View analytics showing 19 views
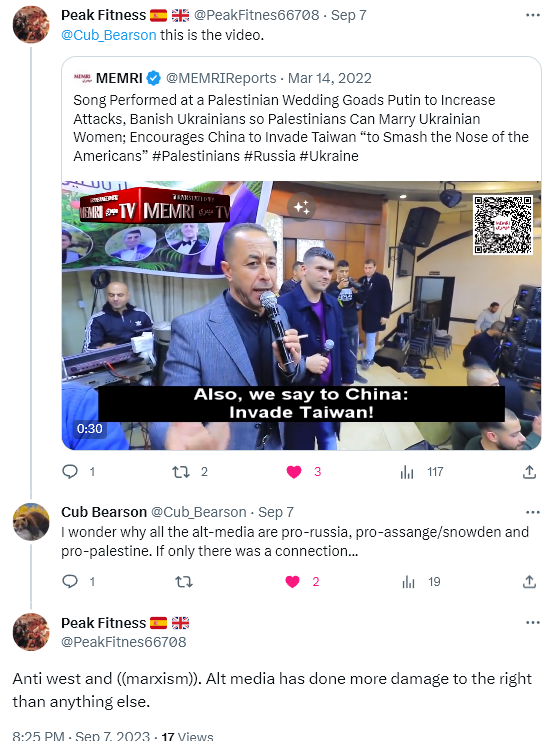 [408, 582]
